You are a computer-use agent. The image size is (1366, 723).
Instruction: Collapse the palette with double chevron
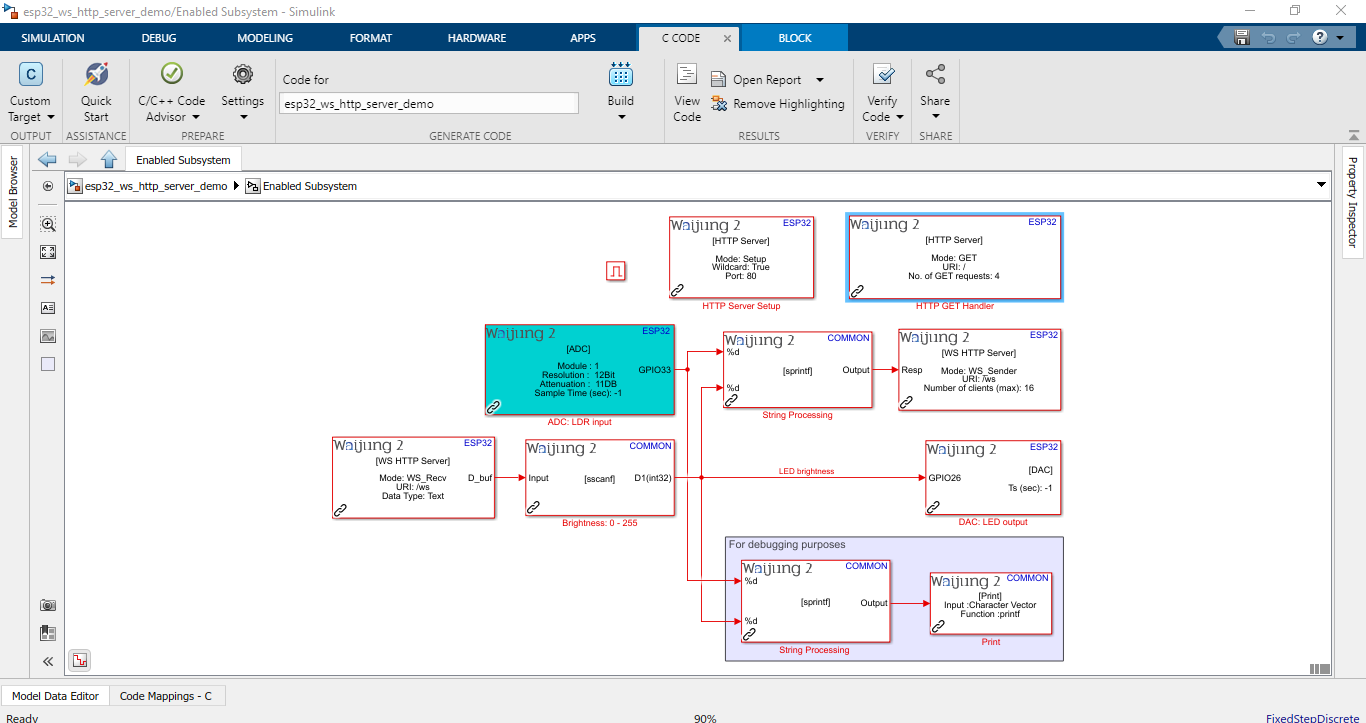(48, 661)
